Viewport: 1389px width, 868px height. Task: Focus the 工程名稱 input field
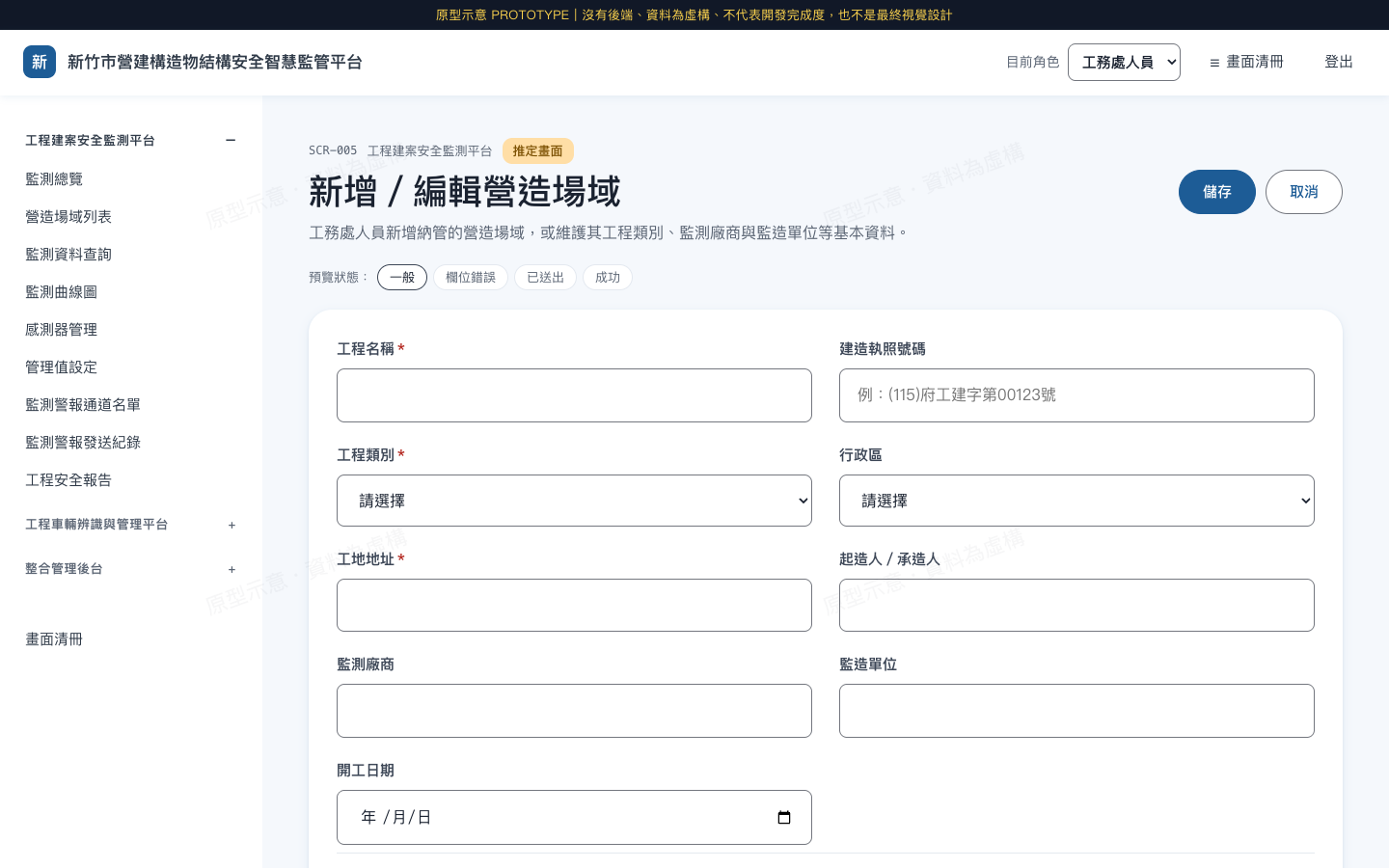pyautogui.click(x=574, y=395)
